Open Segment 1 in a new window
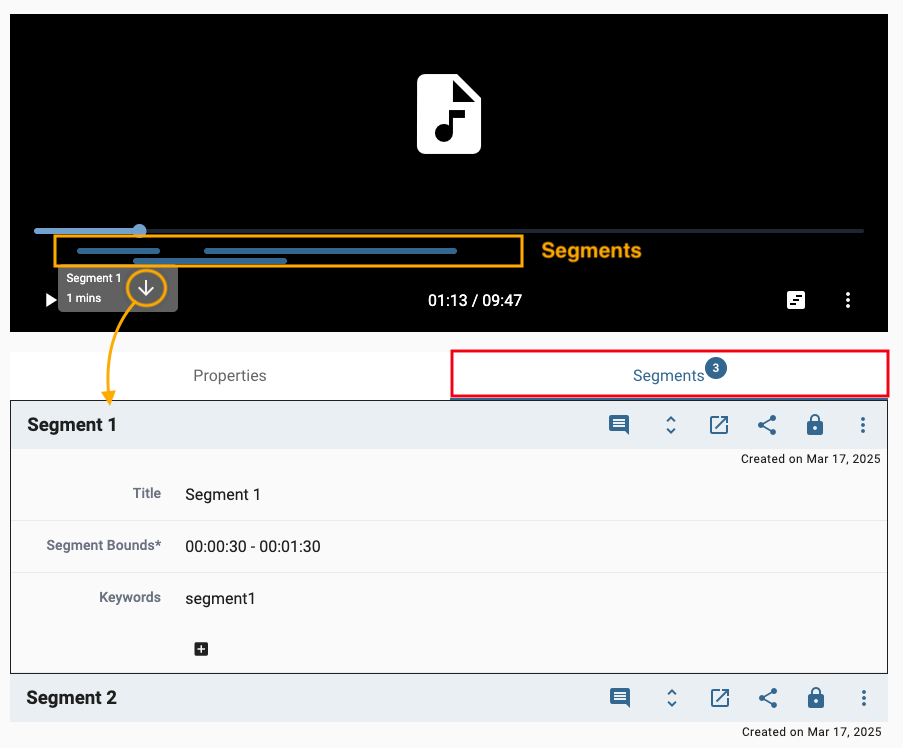The width and height of the screenshot is (903, 748). (719, 425)
